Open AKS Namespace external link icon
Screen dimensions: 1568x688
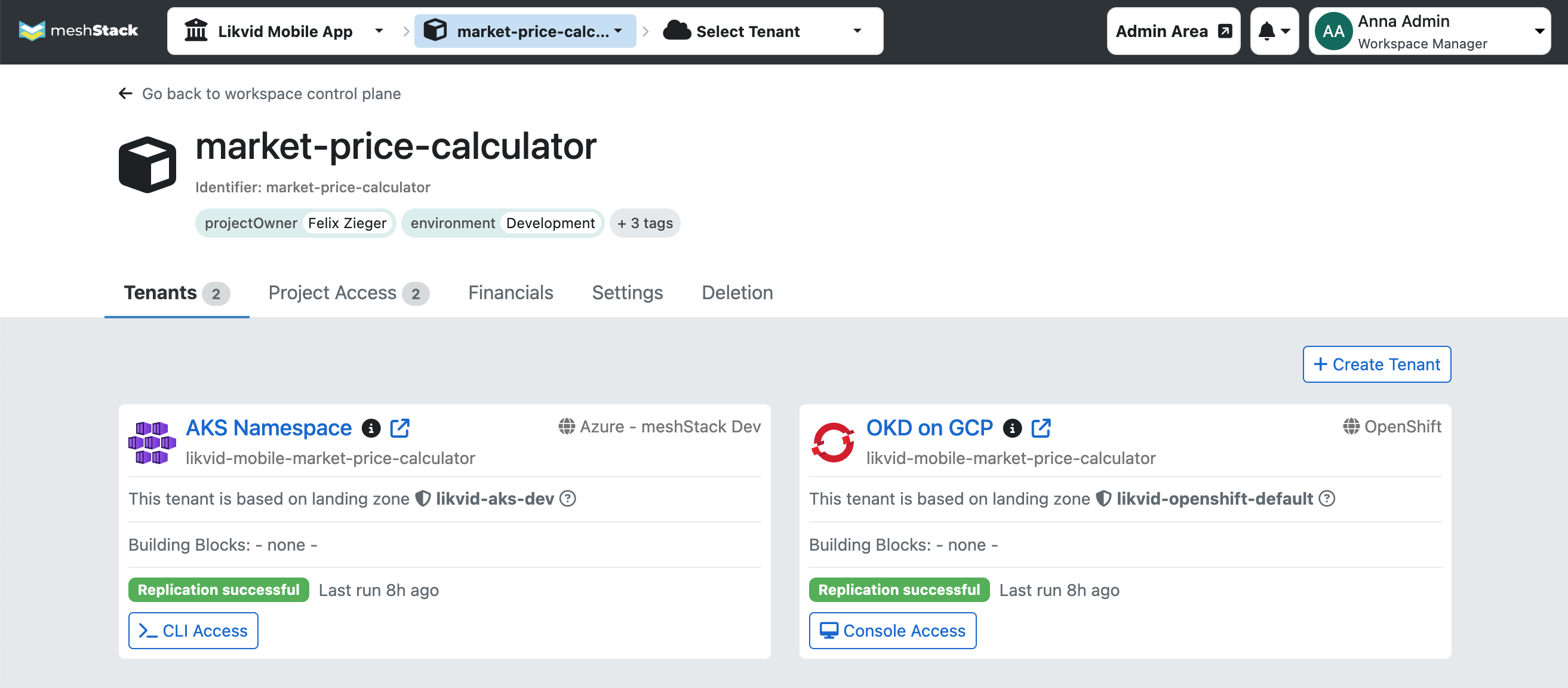click(x=400, y=428)
